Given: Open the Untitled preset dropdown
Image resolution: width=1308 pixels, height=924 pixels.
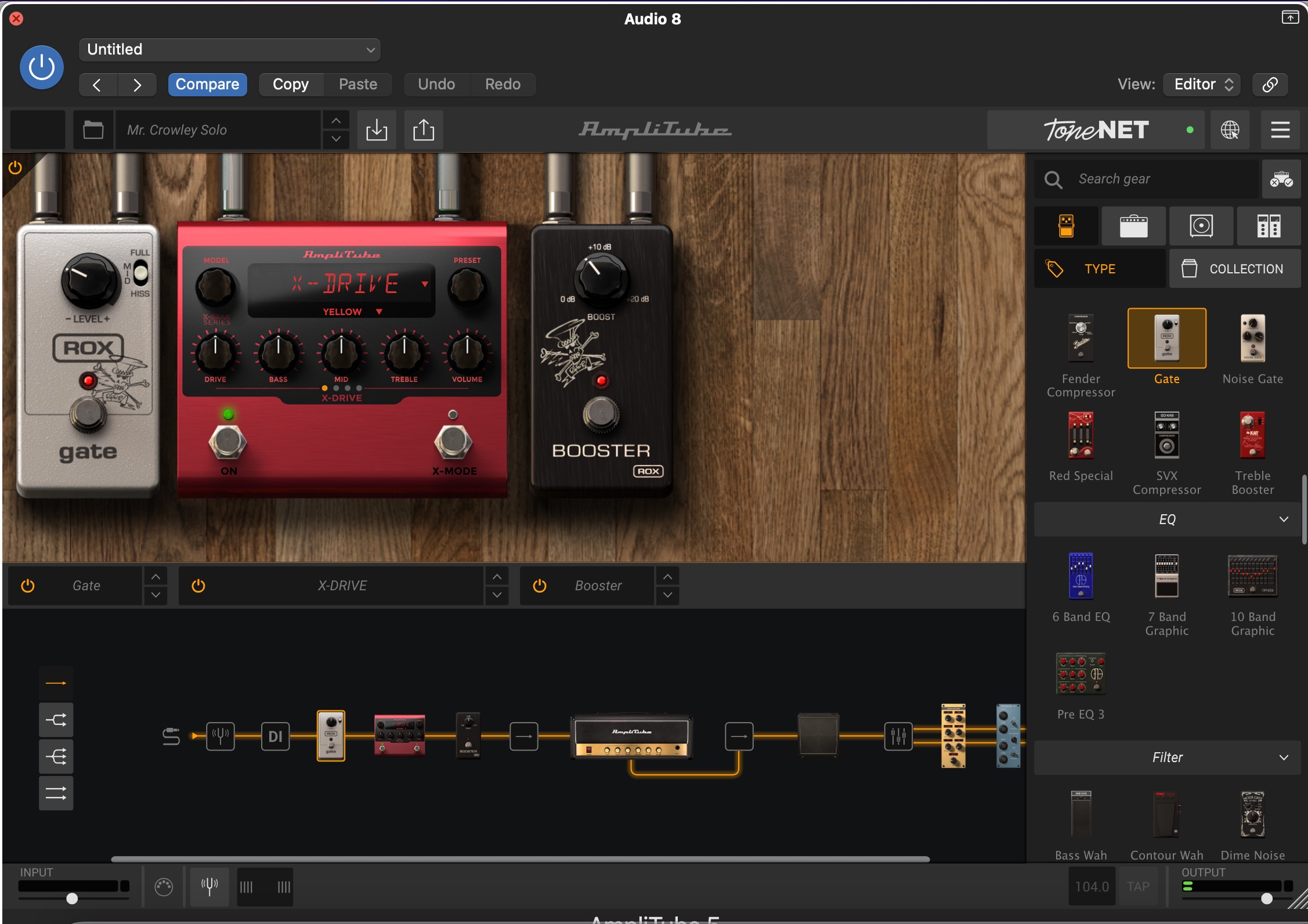Looking at the screenshot, I should pyautogui.click(x=230, y=50).
